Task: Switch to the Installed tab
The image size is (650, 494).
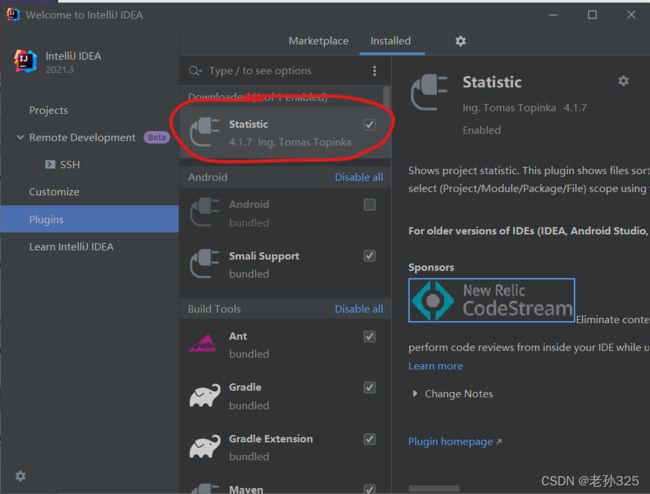Action: [390, 41]
